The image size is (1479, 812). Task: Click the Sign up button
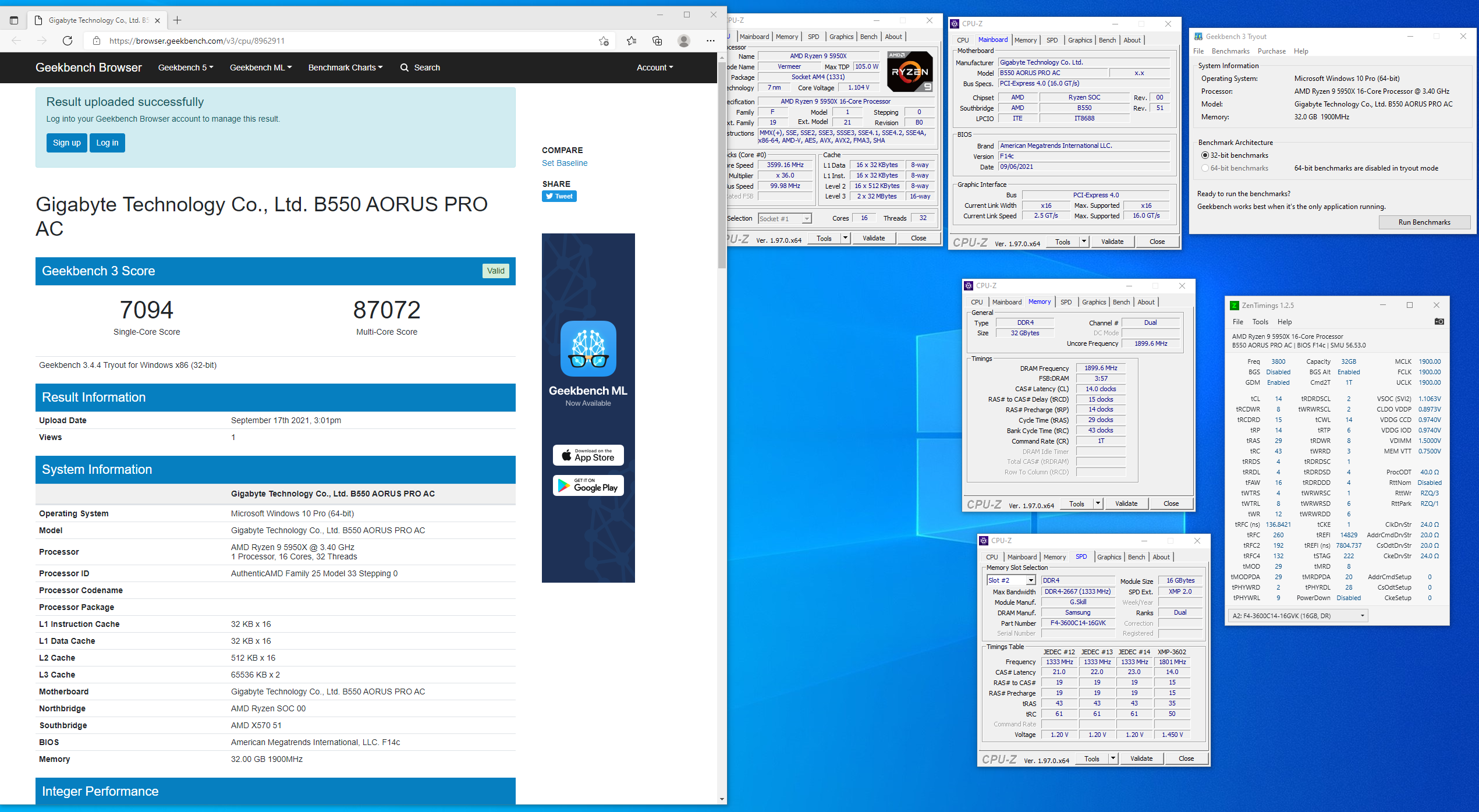coord(67,143)
